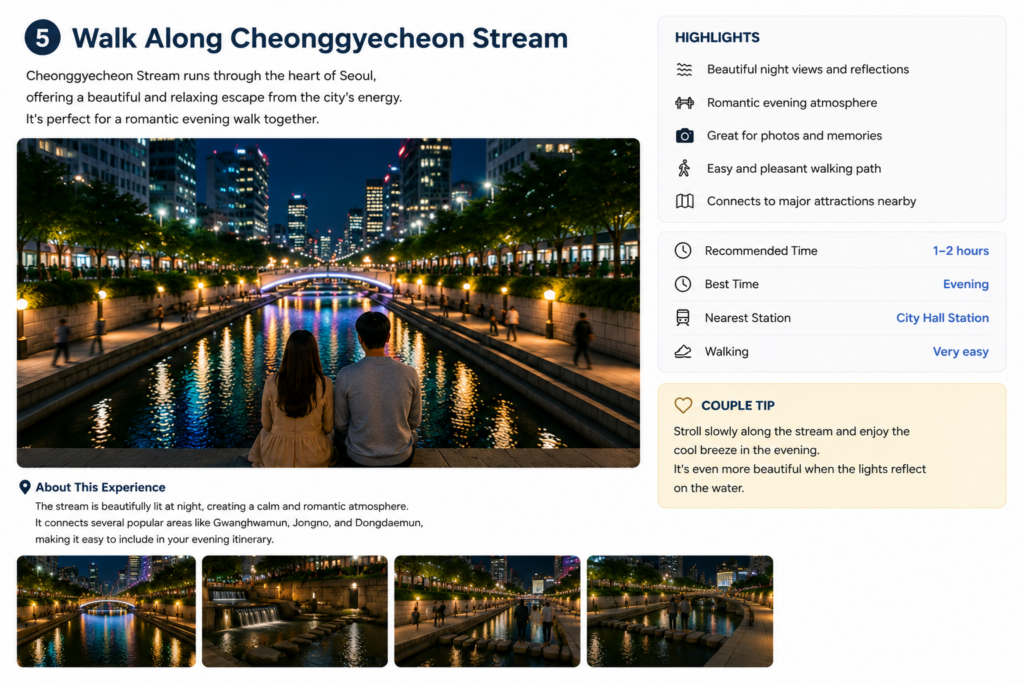Click the COUPLE TIP heading
The image size is (1024, 683).
click(738, 405)
